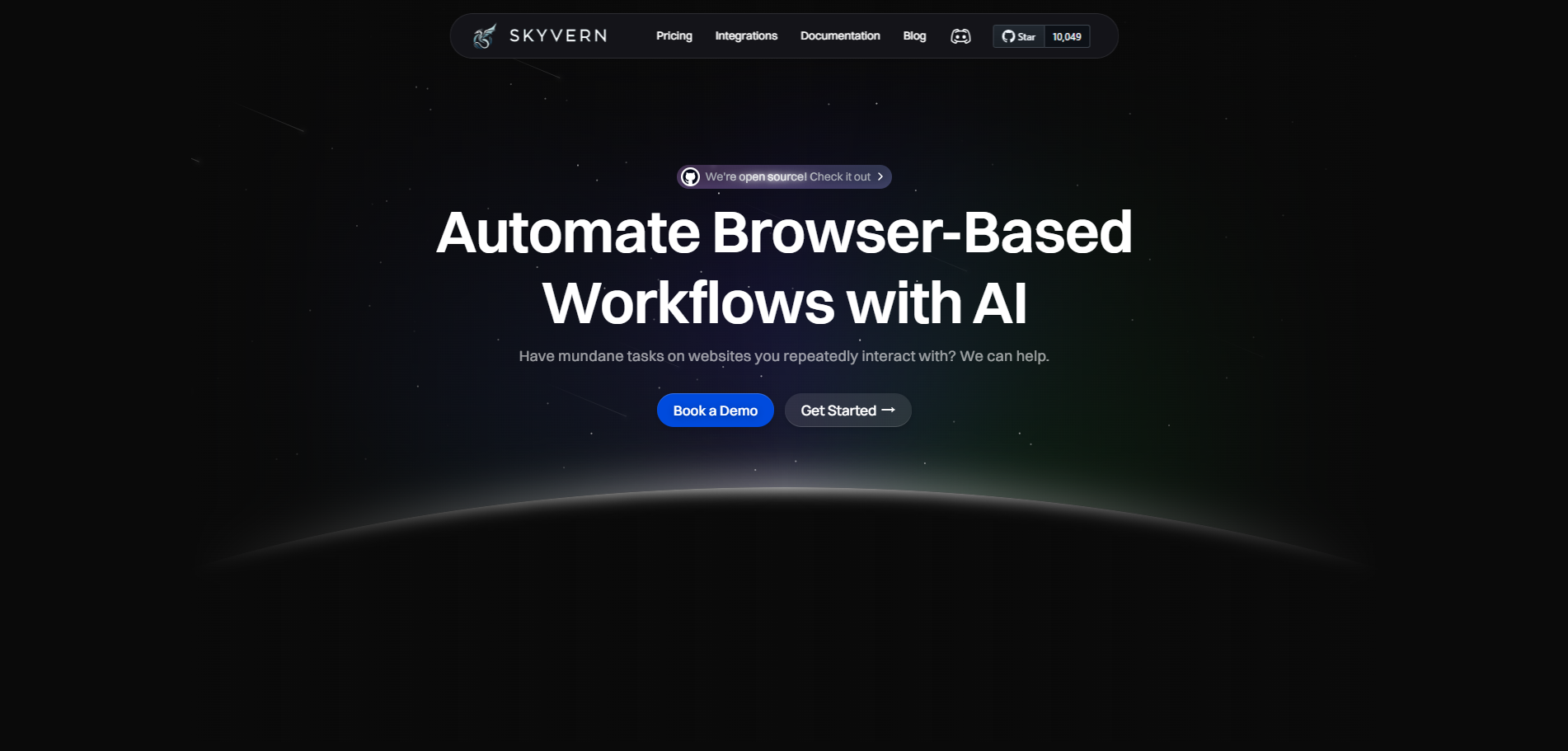
Task: Click the GitHub Star button
Action: click(x=1019, y=36)
